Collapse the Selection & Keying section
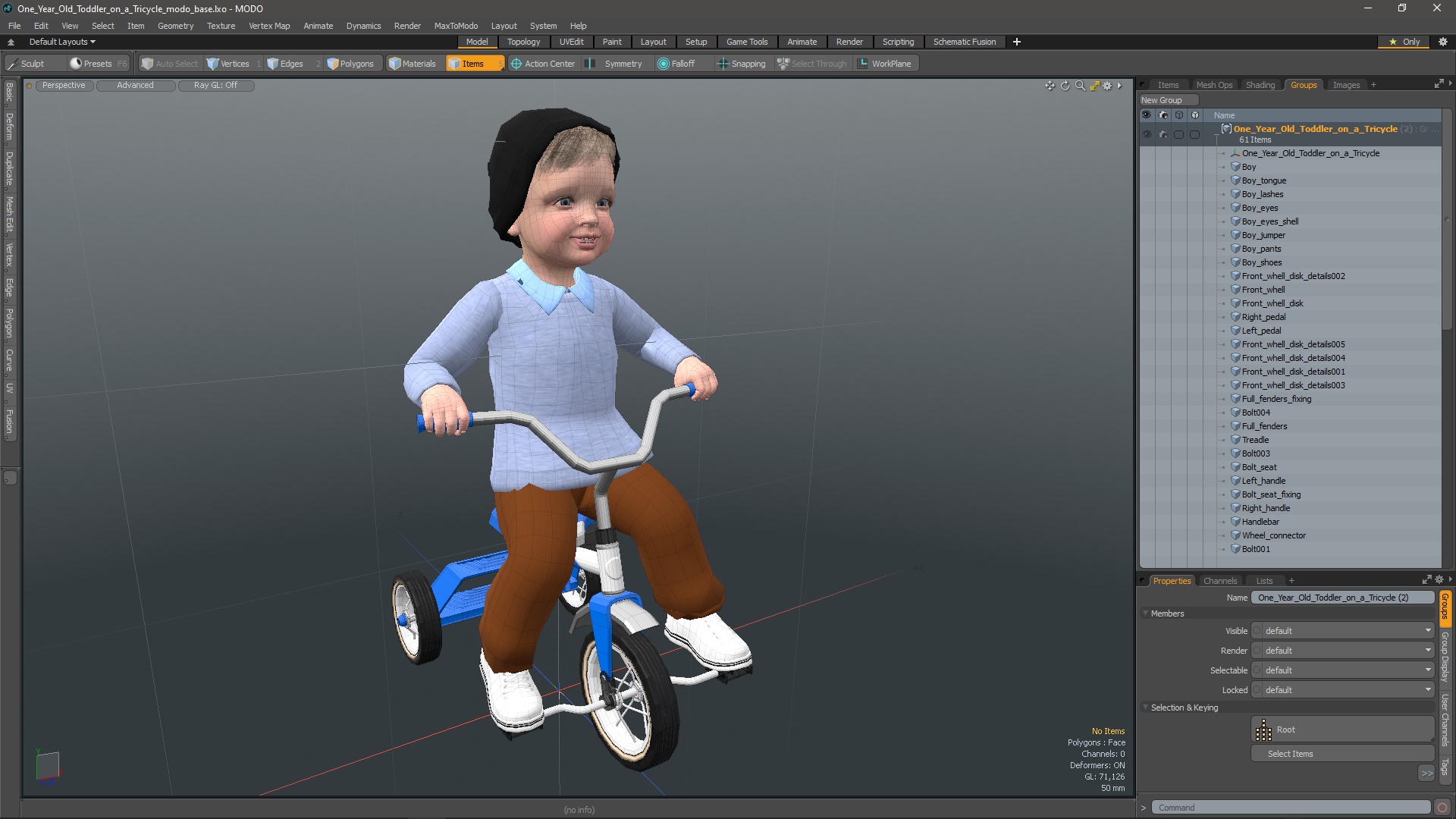This screenshot has height=819, width=1456. click(x=1146, y=708)
